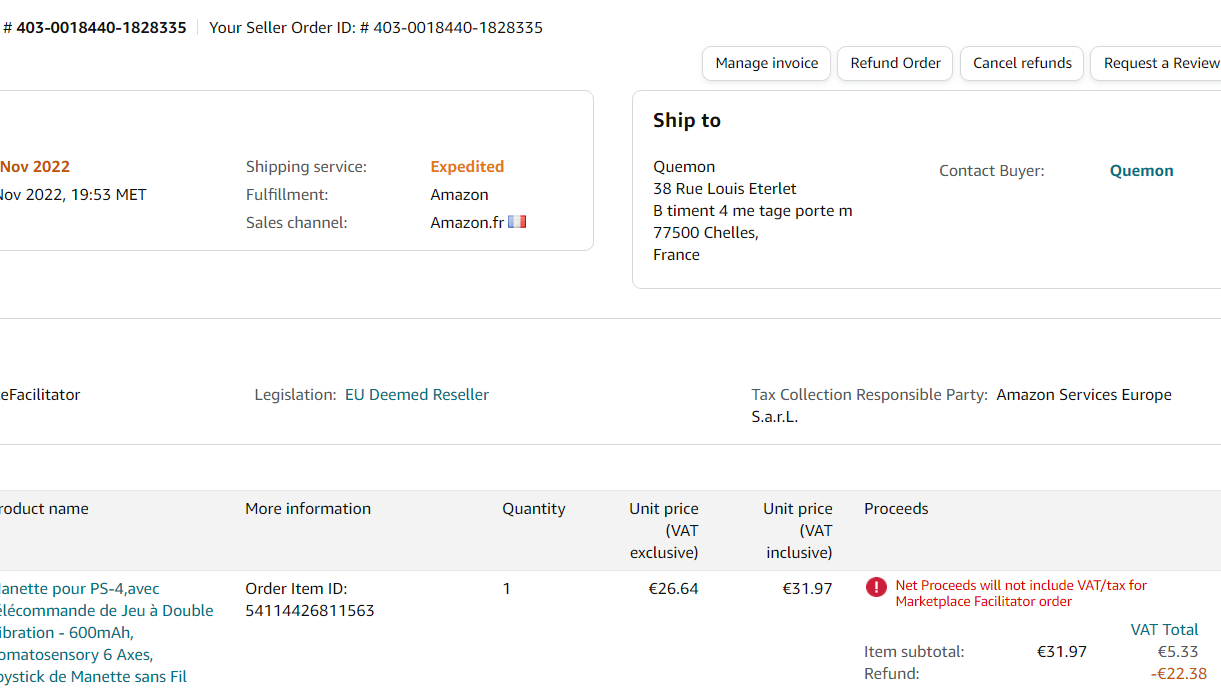Click the Seller Order ID text

[376, 28]
